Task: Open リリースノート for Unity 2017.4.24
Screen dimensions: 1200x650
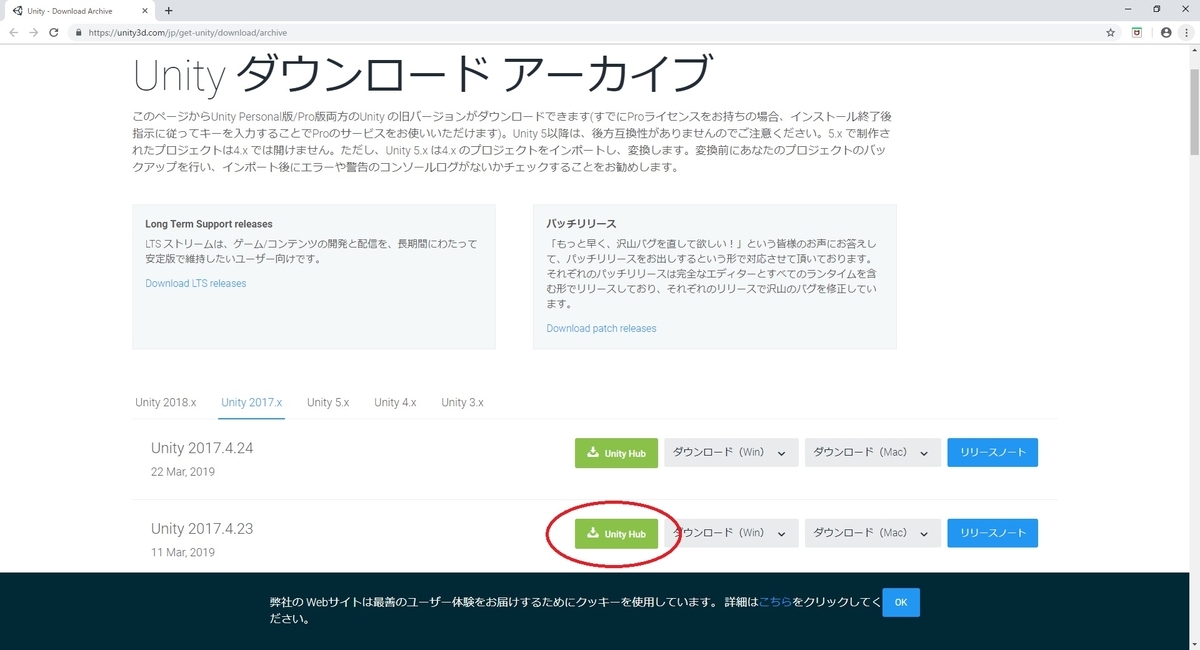Action: tap(993, 453)
